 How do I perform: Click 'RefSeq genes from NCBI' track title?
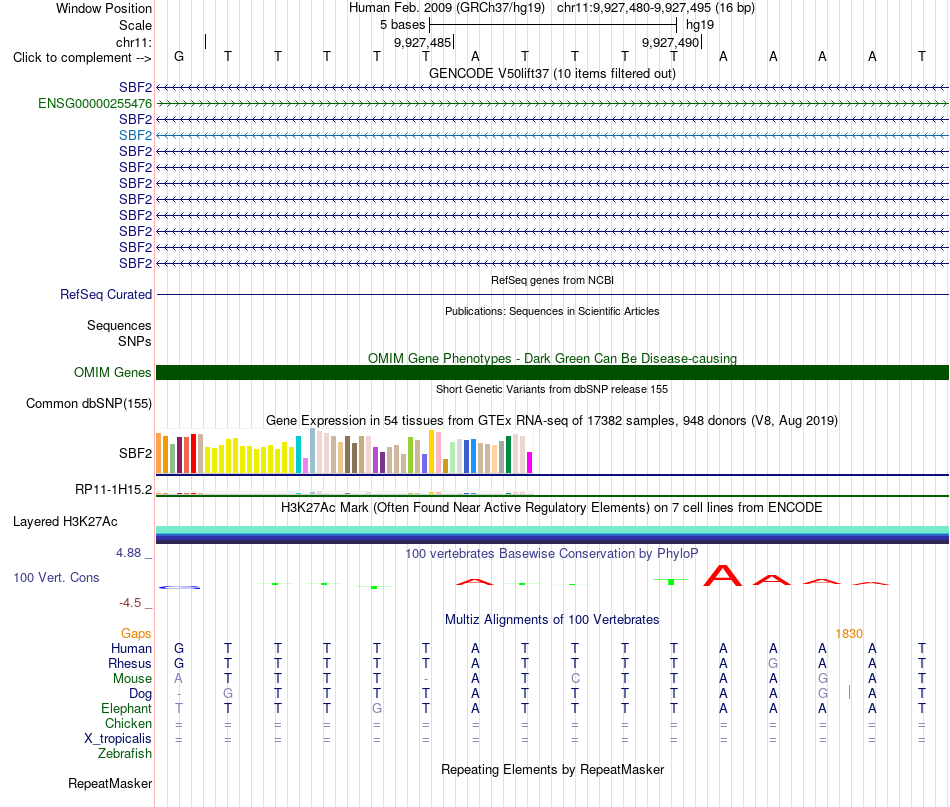pyautogui.click(x=552, y=281)
